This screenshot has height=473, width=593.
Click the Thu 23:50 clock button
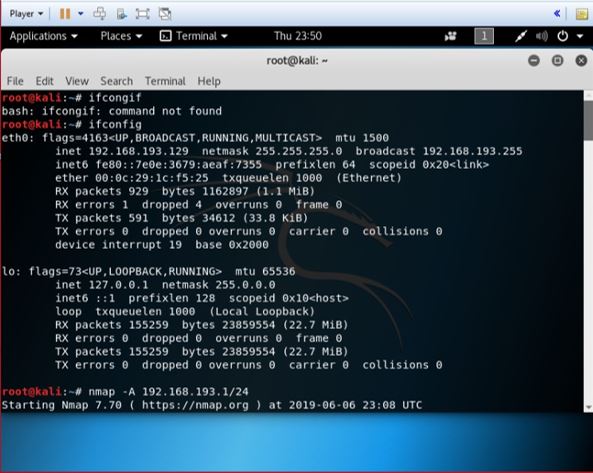pyautogui.click(x=298, y=36)
